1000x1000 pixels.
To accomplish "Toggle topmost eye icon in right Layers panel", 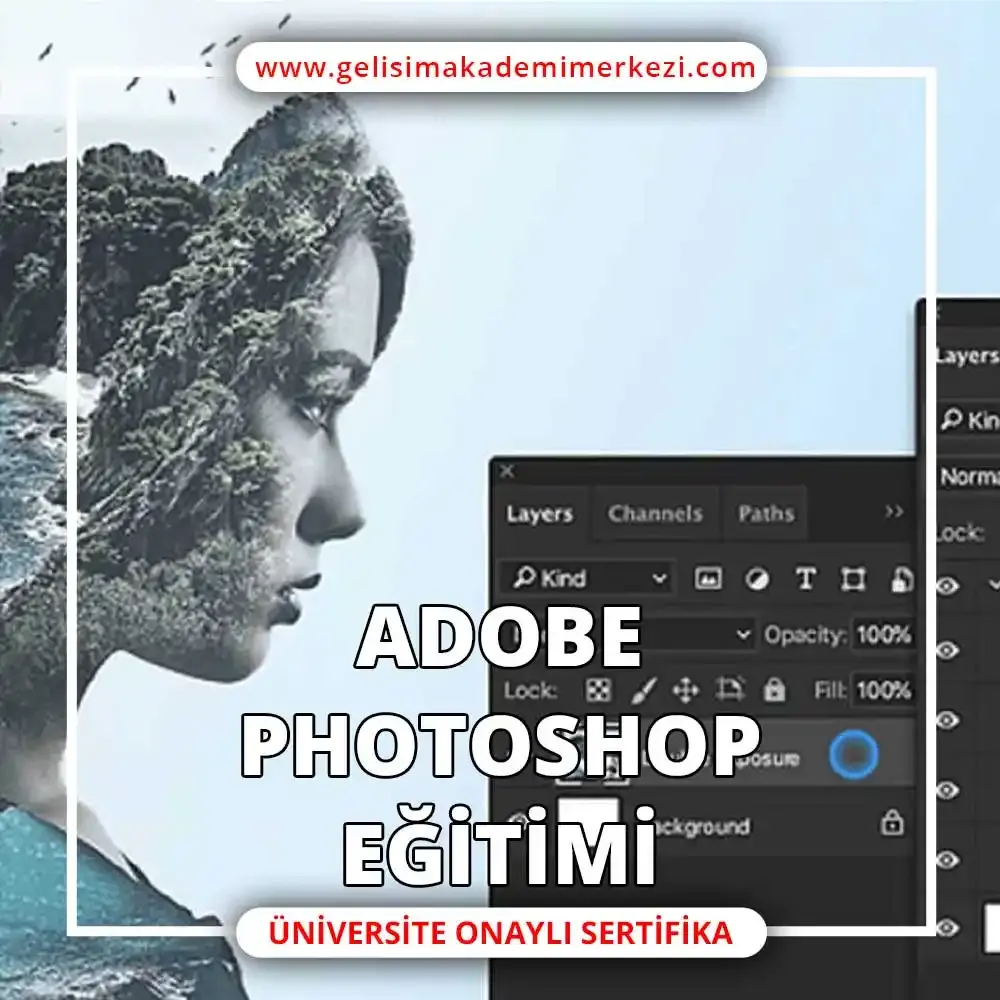I will (x=947, y=586).
